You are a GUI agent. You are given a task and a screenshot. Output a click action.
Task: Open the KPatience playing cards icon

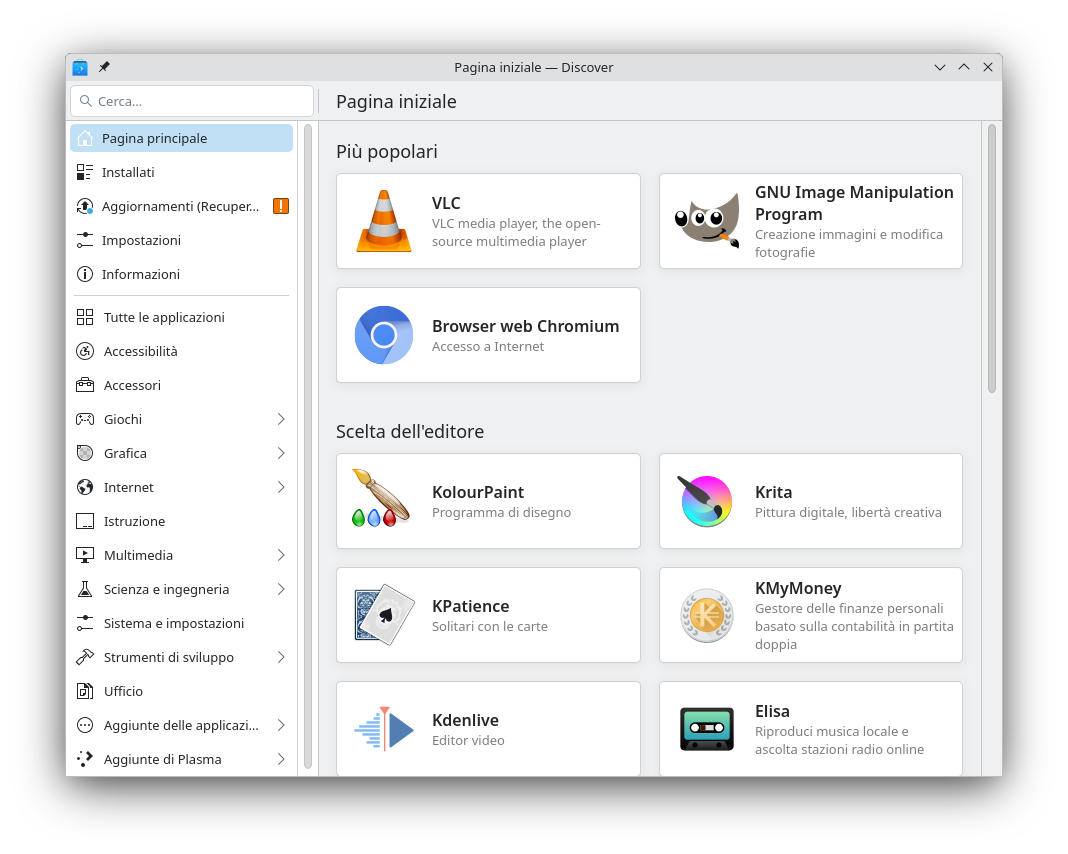point(384,615)
